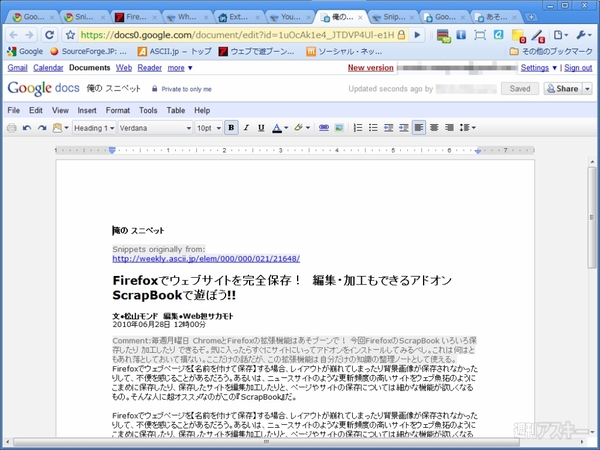This screenshot has height=450, width=600.
Task: Open ASCII.jp bookmark
Action: pyautogui.click(x=174, y=51)
